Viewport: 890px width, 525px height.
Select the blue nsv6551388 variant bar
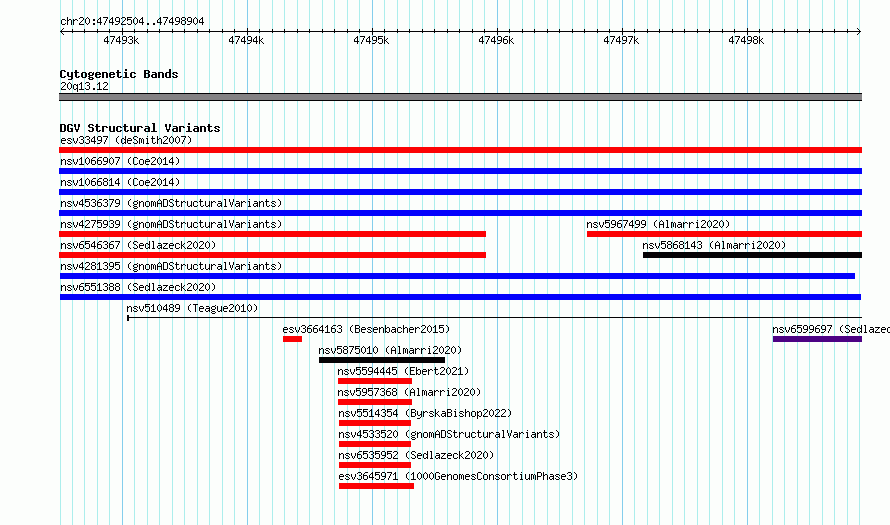tap(460, 297)
